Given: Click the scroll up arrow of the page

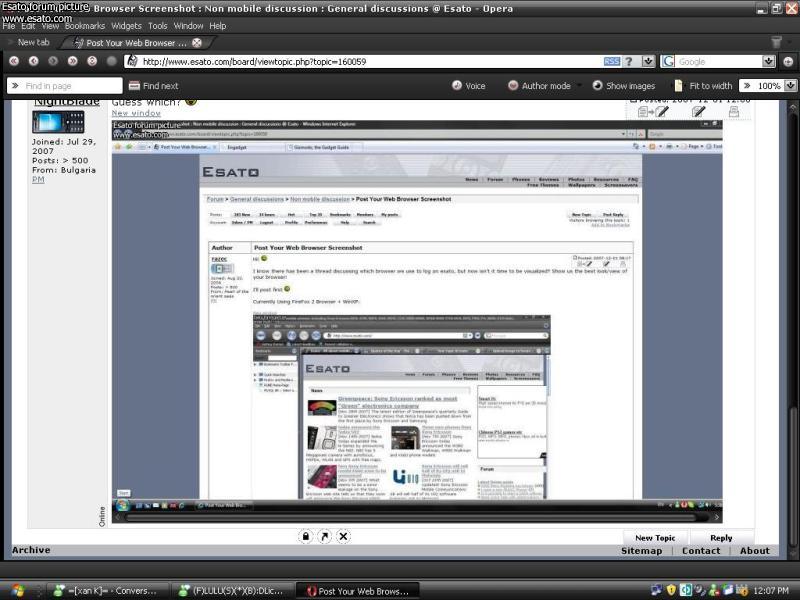Looking at the screenshot, I should coord(792,107).
